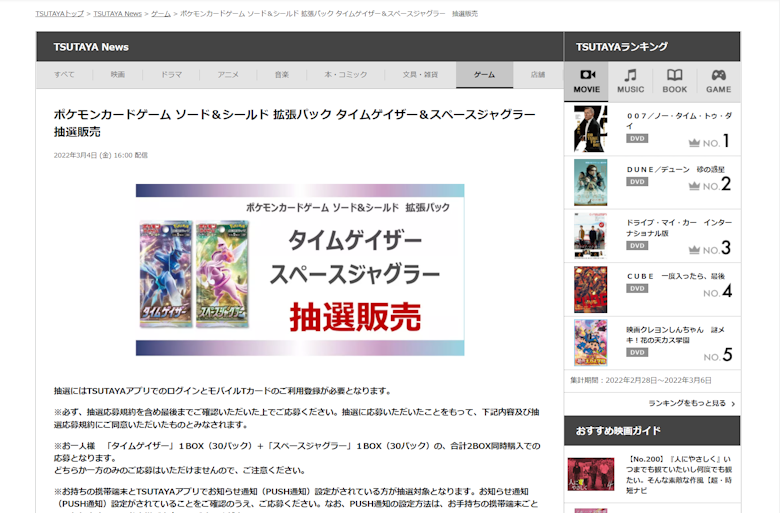Open the ００７／ノー・タイム・トゥ・ダイ ranking title
The height and width of the screenshot is (513, 780).
pyautogui.click(x=679, y=121)
